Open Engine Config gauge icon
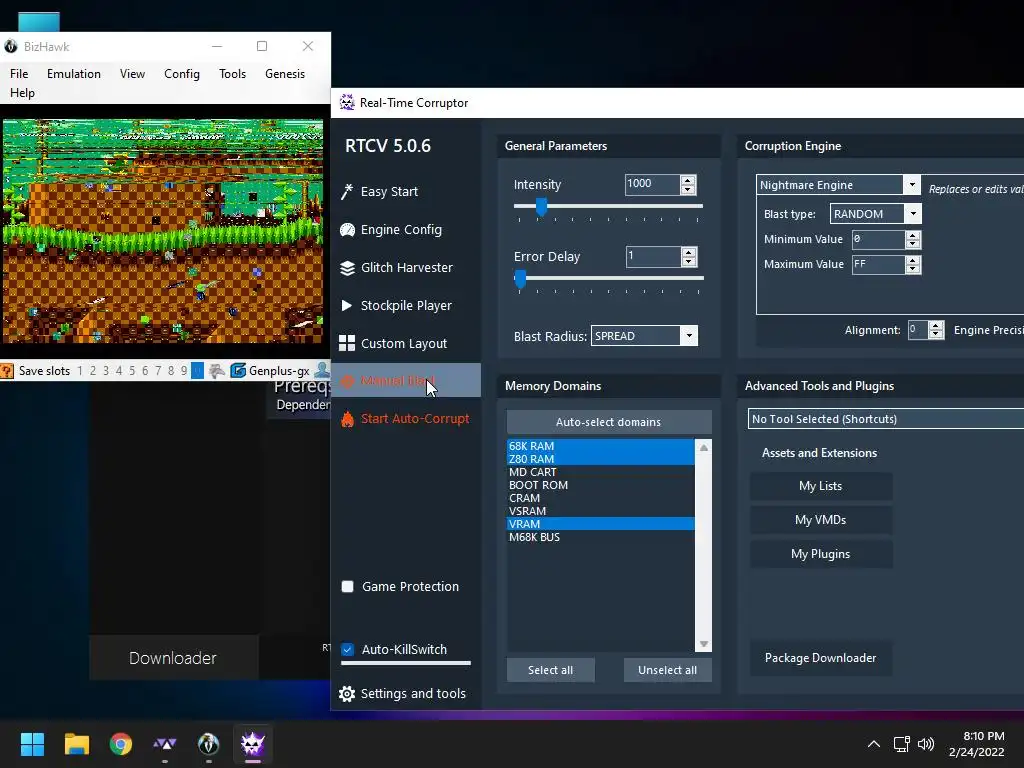1024x768 pixels. tap(347, 230)
